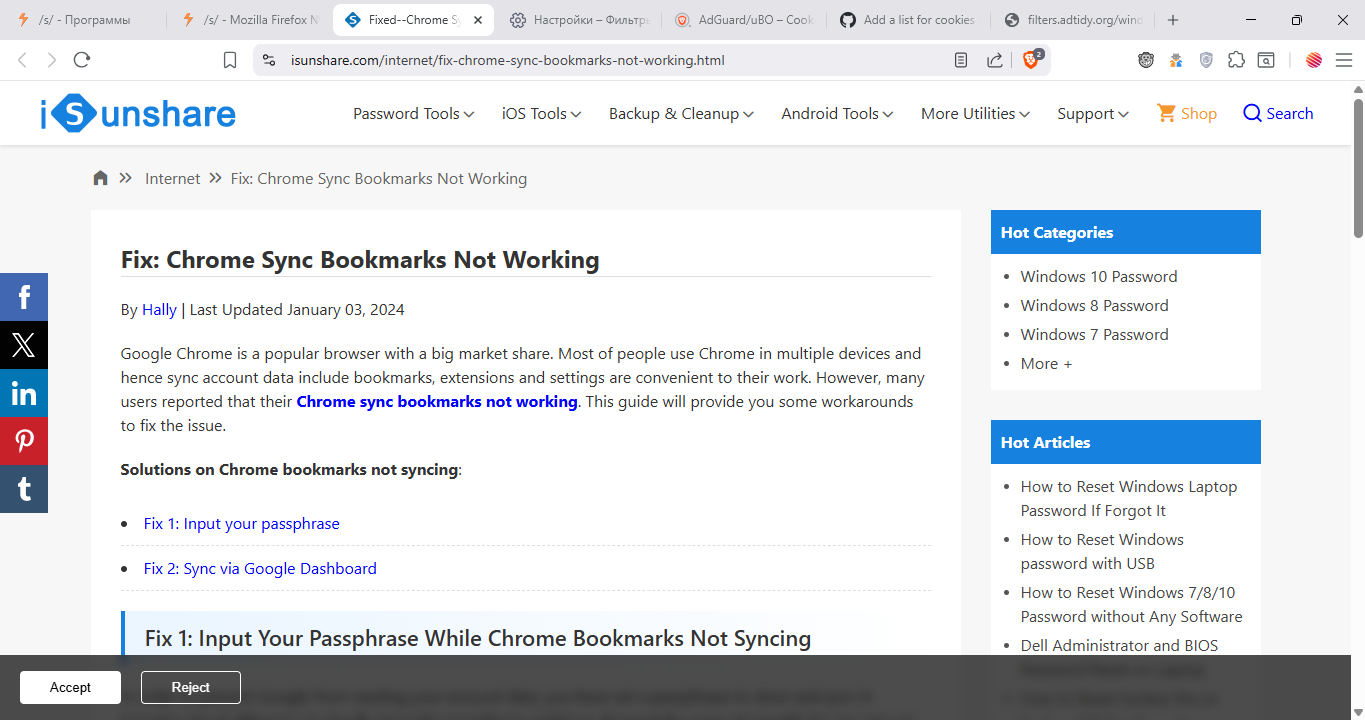Screen dimensions: 1365x720
Task: Open the grey shield extension icon
Action: pyautogui.click(x=1206, y=60)
